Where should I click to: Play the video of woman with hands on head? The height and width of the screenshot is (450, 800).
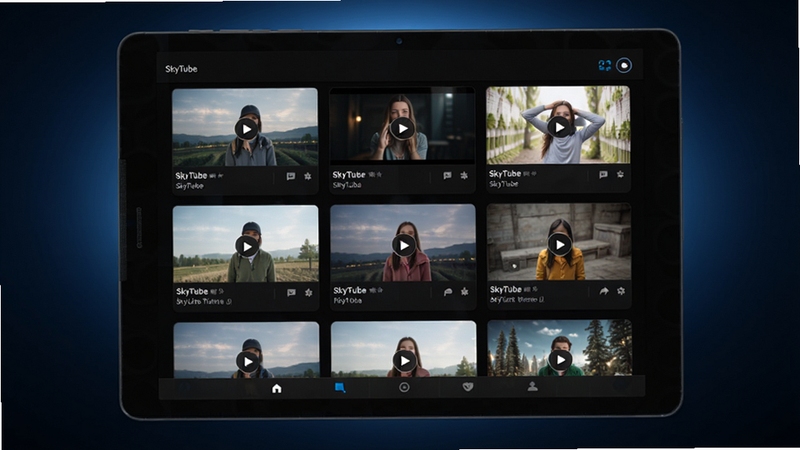[x=559, y=127]
